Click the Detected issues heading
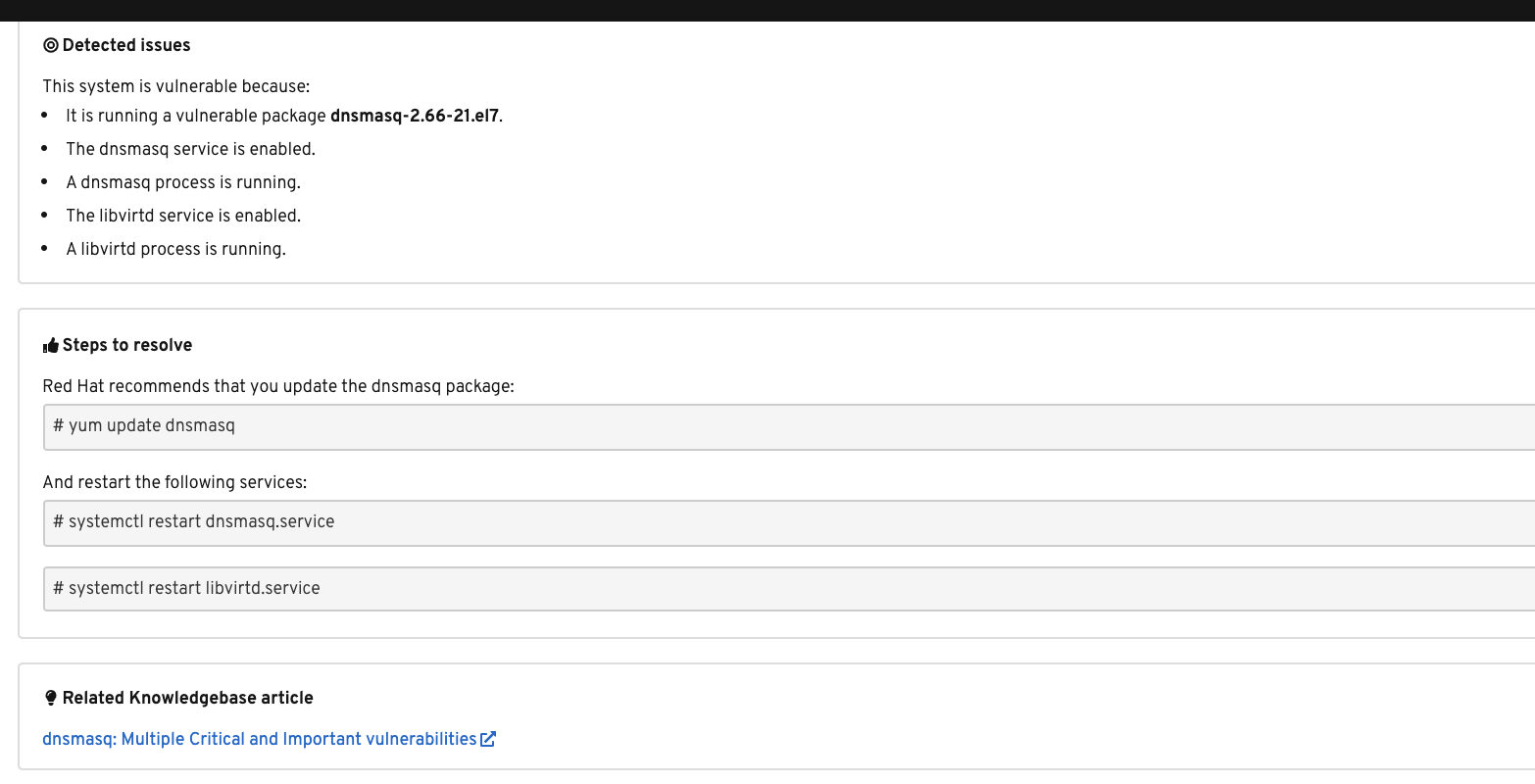 point(126,45)
